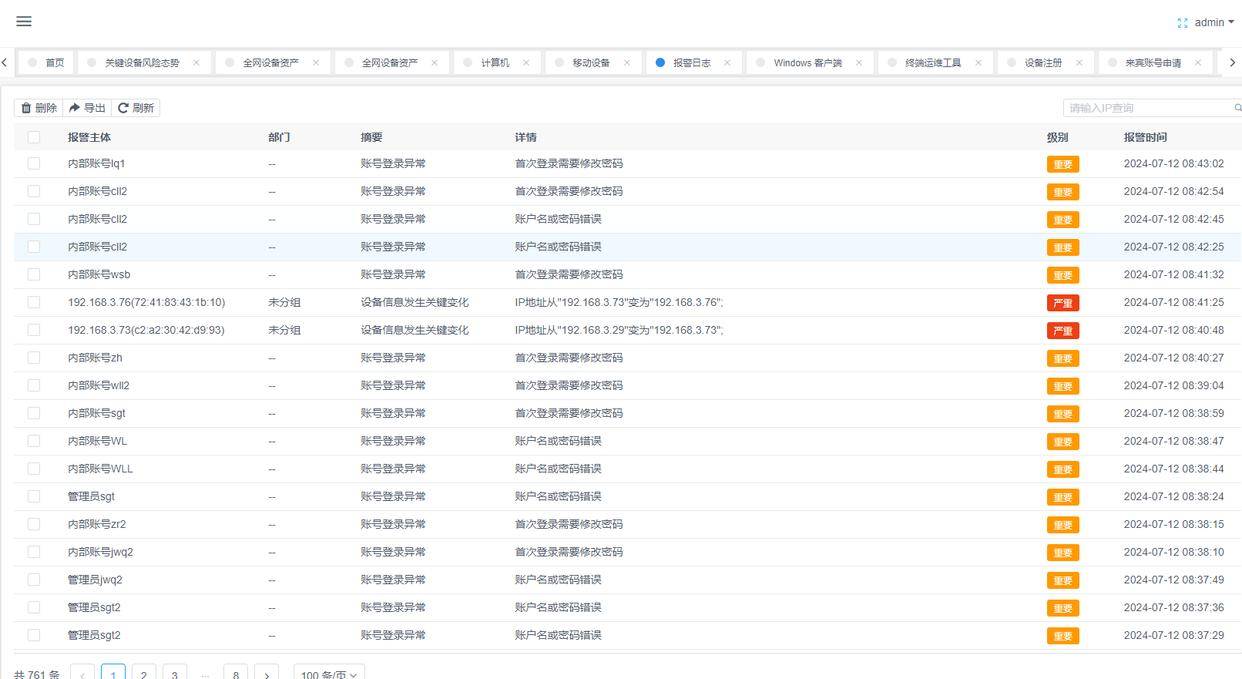Viewport: 1242px width, 679px height.
Task: Click the 严重 badge for 192.168.3.76 row
Action: (x=1063, y=303)
